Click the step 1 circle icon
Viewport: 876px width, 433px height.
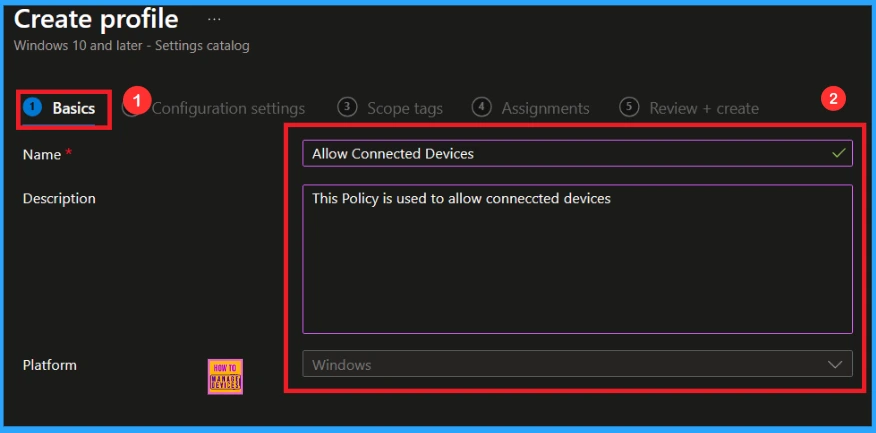32,108
